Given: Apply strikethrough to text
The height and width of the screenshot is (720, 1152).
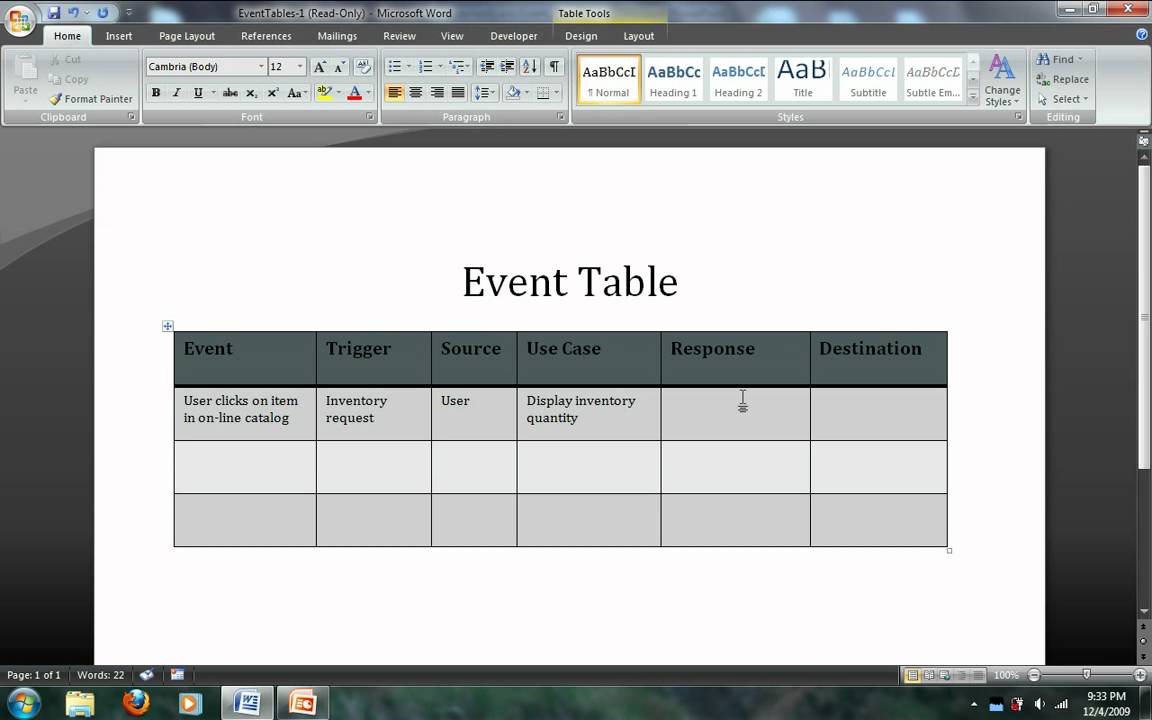Looking at the screenshot, I should (x=230, y=93).
